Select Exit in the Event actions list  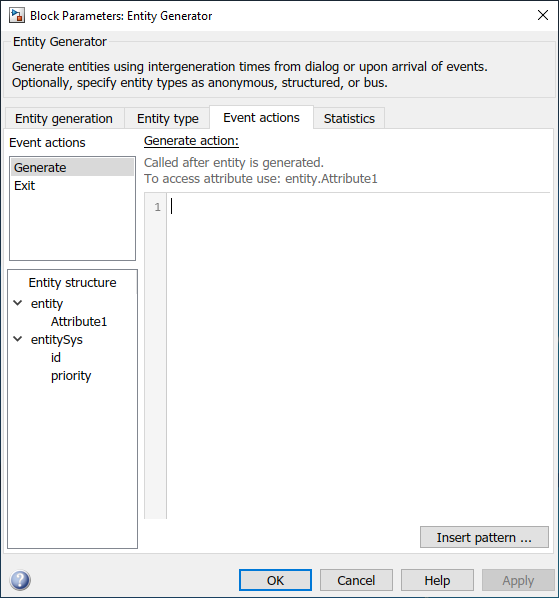[72, 186]
